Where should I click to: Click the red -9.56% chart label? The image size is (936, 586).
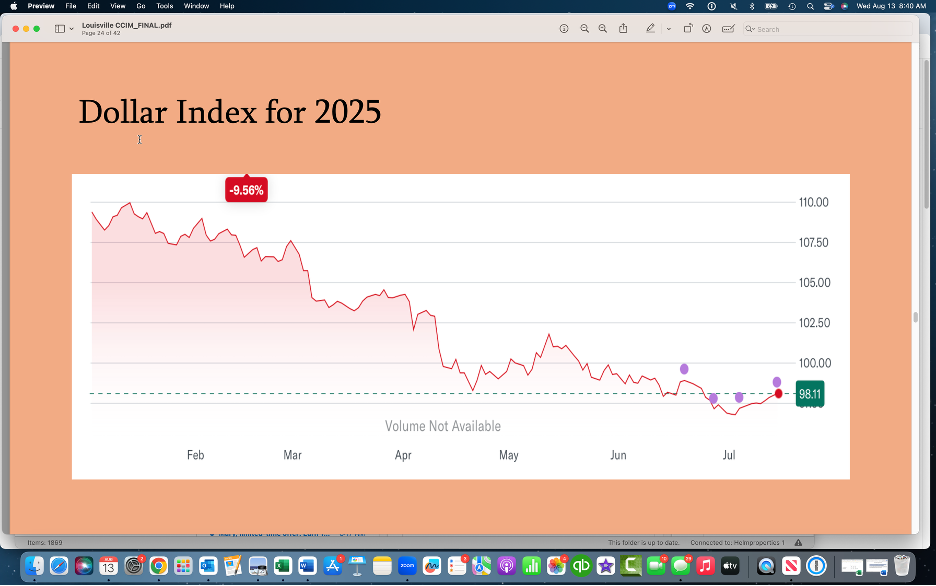[246, 190]
